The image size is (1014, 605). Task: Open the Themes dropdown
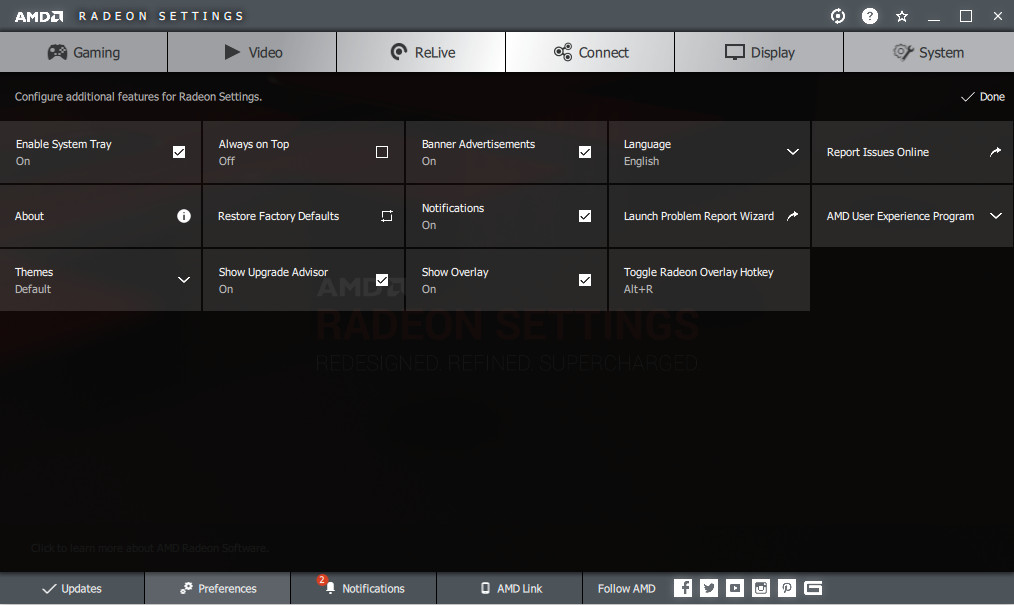(184, 280)
